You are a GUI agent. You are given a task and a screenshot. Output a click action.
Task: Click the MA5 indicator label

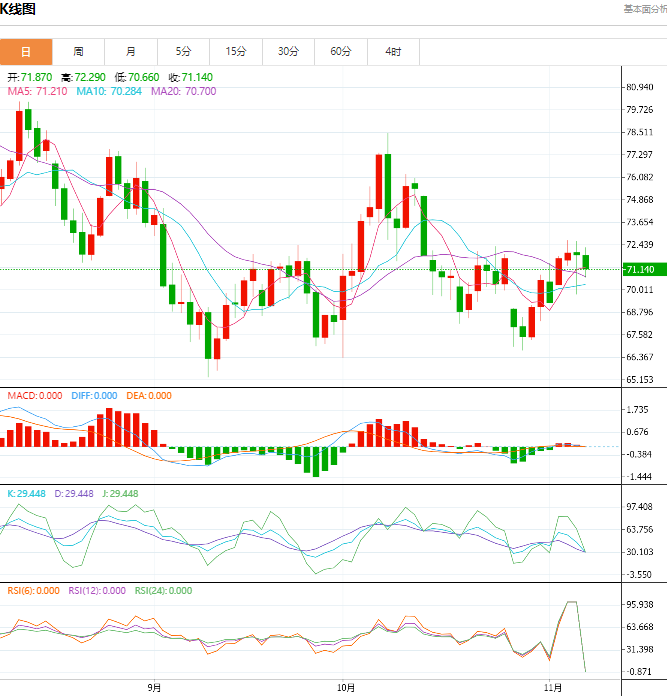tap(37, 92)
